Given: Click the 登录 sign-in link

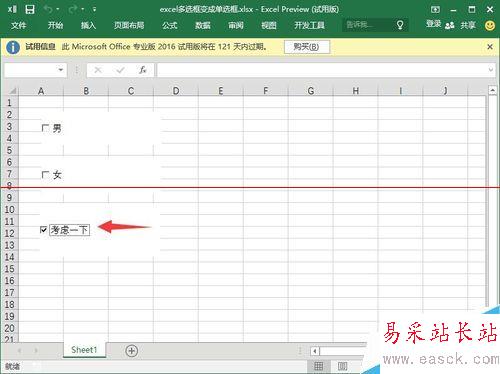Looking at the screenshot, I should [x=433, y=24].
